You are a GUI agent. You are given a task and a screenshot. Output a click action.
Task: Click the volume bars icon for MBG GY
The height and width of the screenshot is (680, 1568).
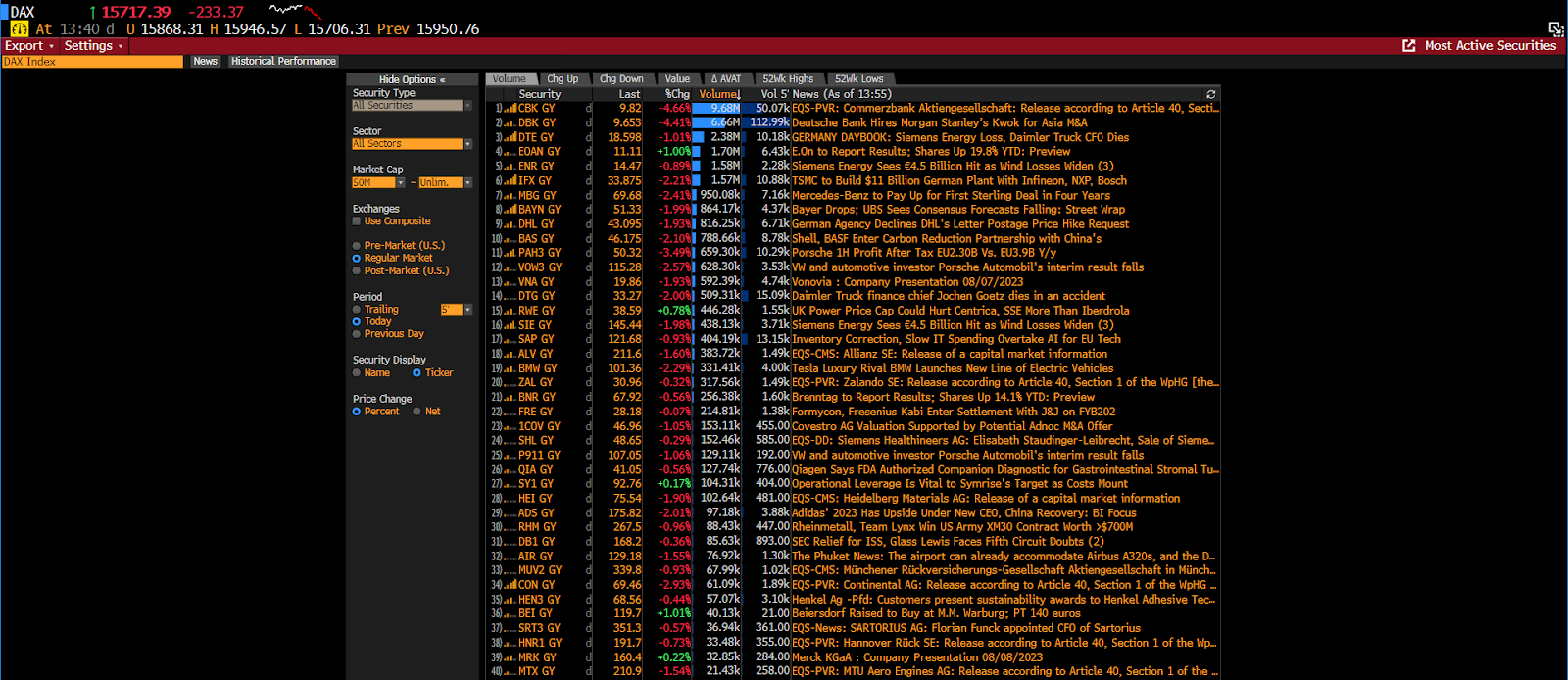click(x=511, y=195)
